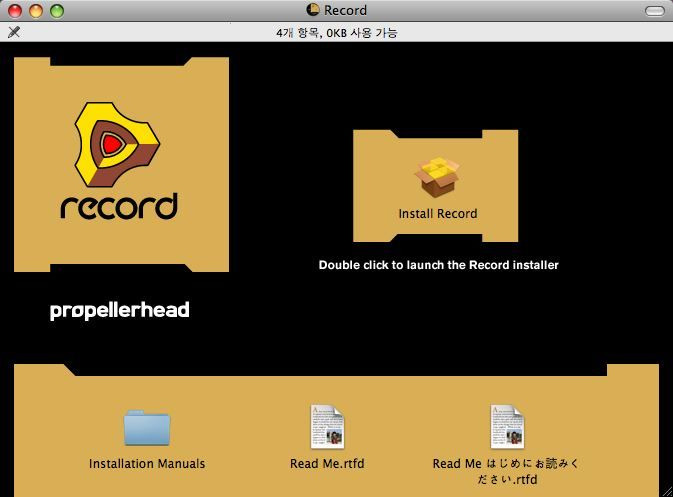Minimize the Record window with yellow button
Screen dimensions: 673x497
click(x=36, y=11)
